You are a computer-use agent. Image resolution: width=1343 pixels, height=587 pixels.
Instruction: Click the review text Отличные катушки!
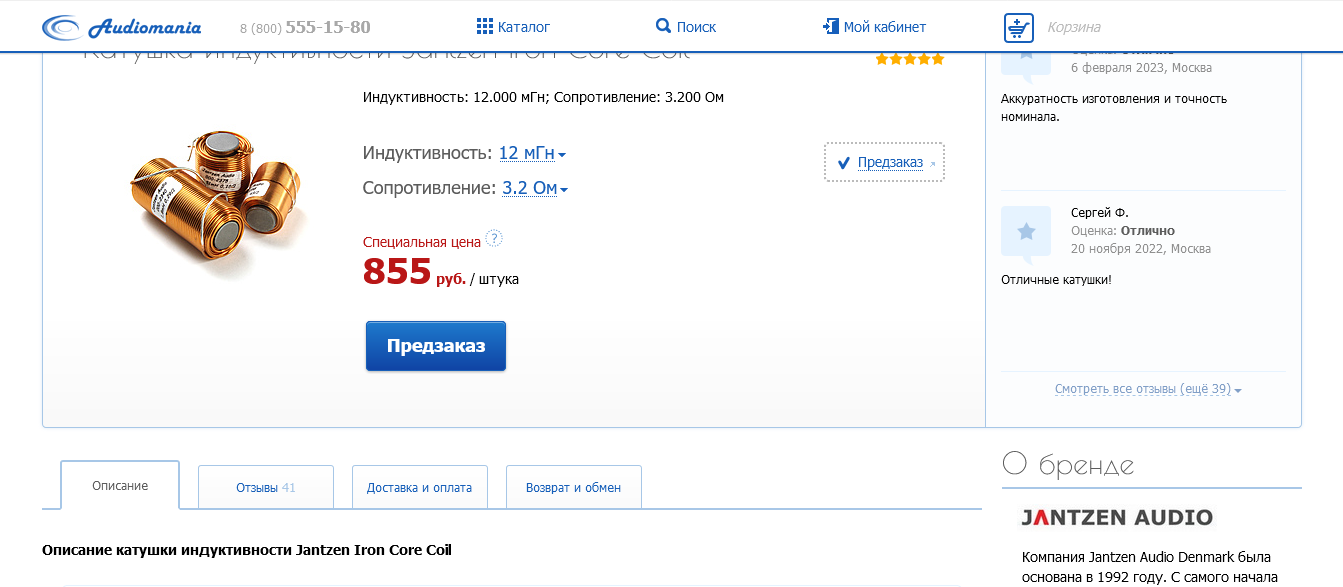tap(1056, 279)
